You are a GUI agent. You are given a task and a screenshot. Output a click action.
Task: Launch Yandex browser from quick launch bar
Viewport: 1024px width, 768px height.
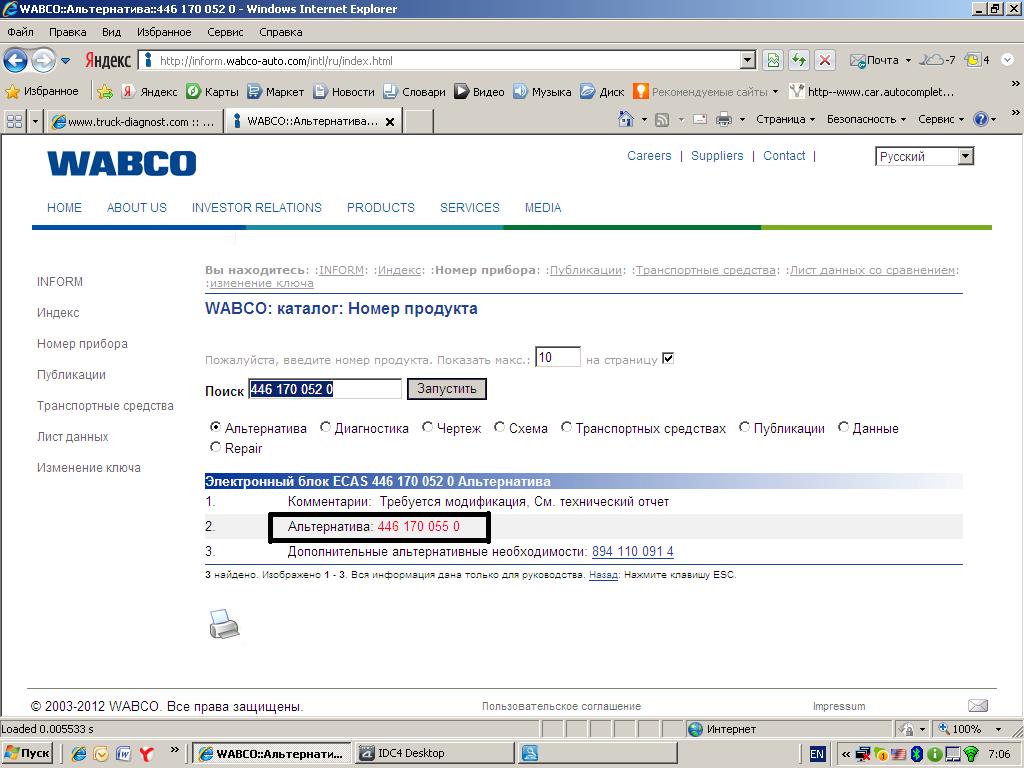[x=146, y=754]
